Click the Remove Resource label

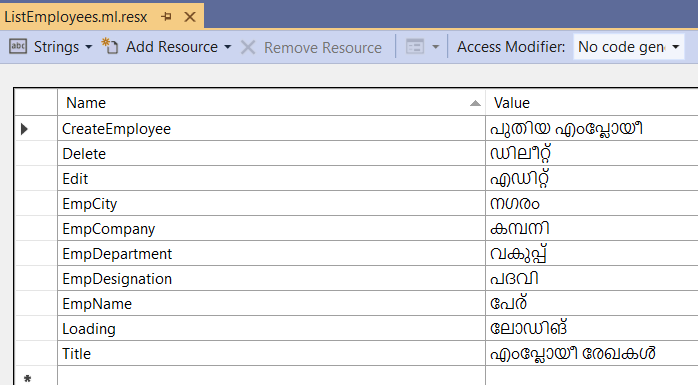pyautogui.click(x=323, y=47)
